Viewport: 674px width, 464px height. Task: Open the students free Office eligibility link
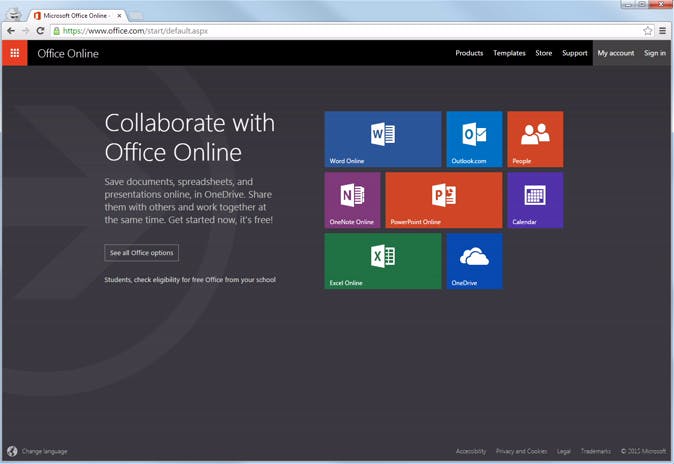(190, 280)
